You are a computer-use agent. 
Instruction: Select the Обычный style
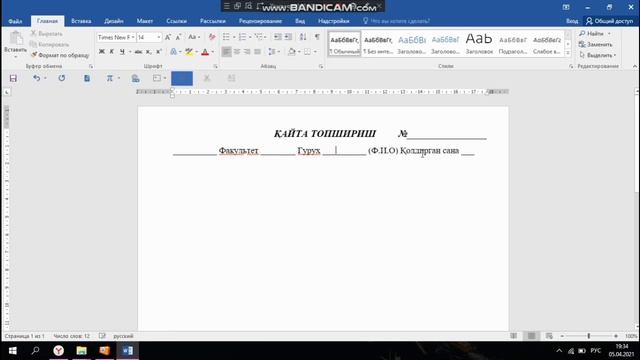[x=344, y=44]
